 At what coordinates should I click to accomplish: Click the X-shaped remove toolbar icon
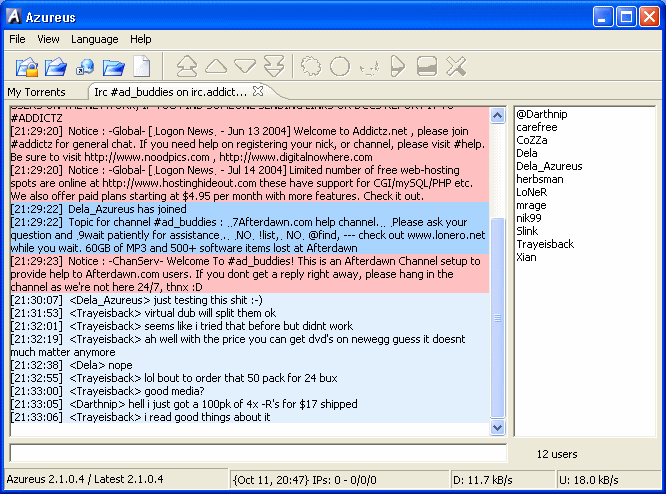coord(456,66)
